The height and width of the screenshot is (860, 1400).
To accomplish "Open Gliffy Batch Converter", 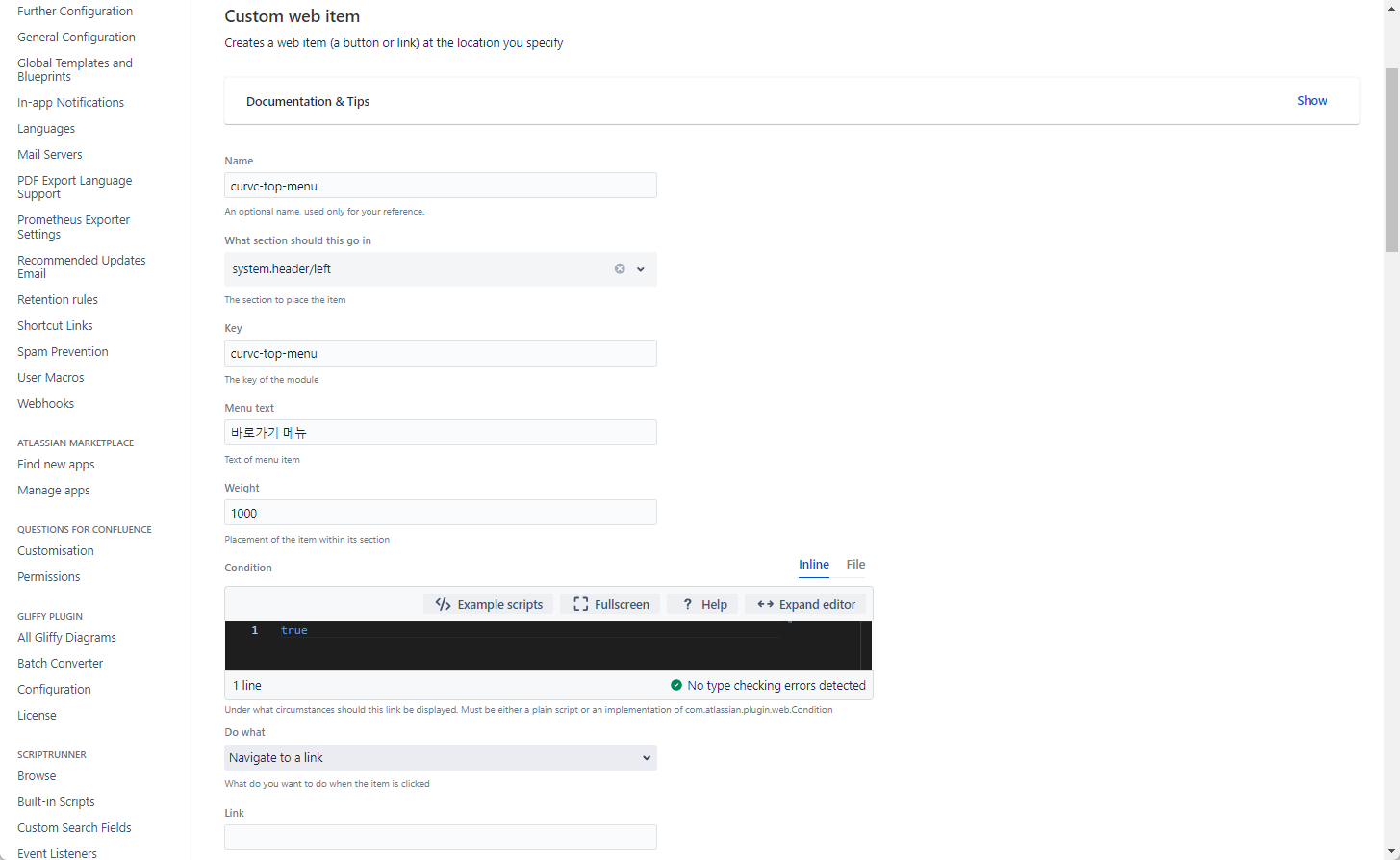I will coord(60,664).
